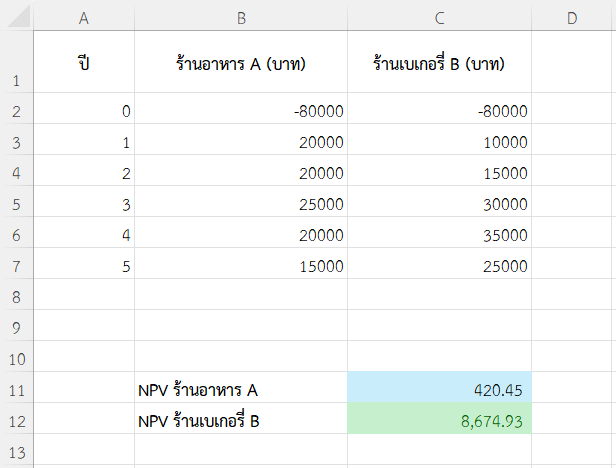The image size is (616, 468).
Task: Click the ปี header cell
Action: pos(84,62)
